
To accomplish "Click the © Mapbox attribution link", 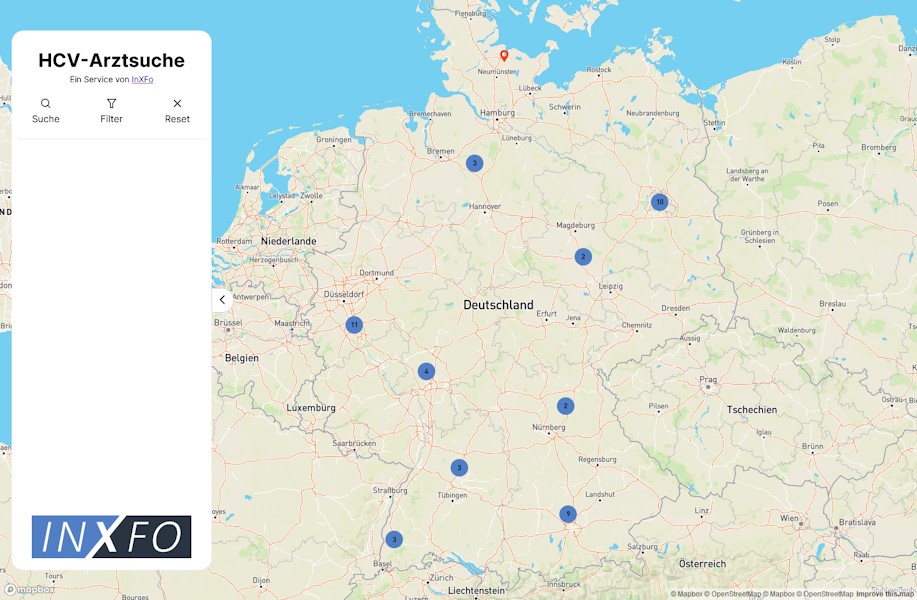I will coord(689,592).
